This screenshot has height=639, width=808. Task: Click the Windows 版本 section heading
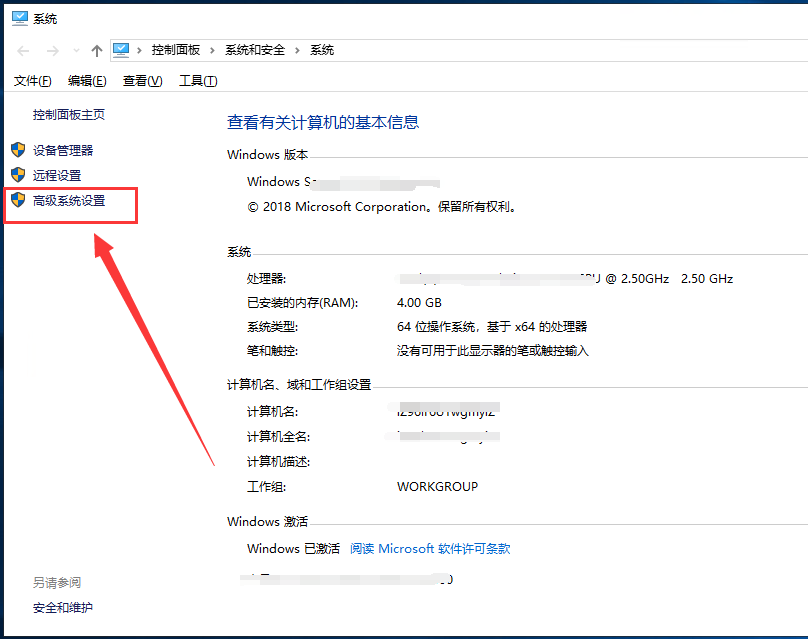pos(267,155)
